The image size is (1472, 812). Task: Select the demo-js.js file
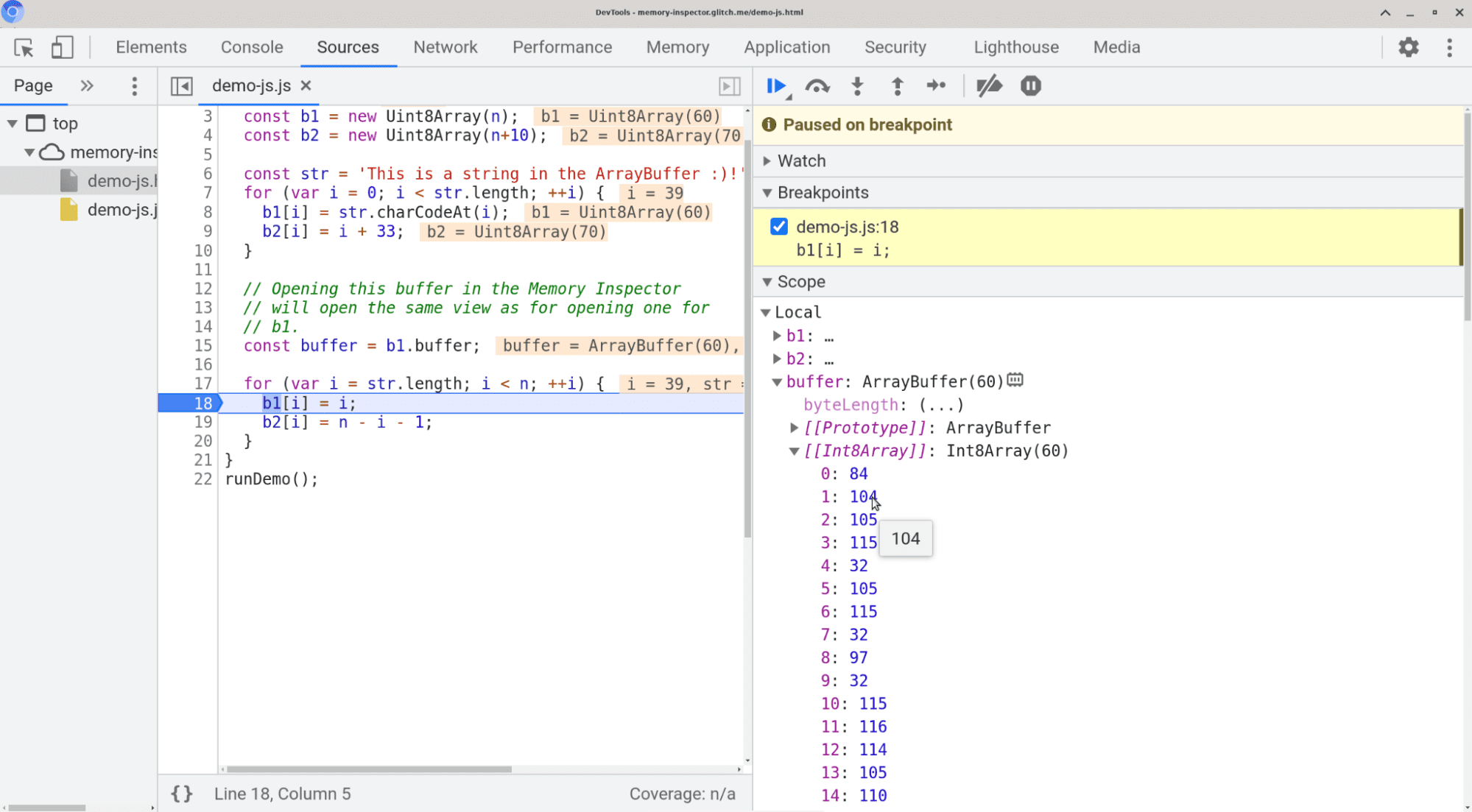click(x=121, y=210)
